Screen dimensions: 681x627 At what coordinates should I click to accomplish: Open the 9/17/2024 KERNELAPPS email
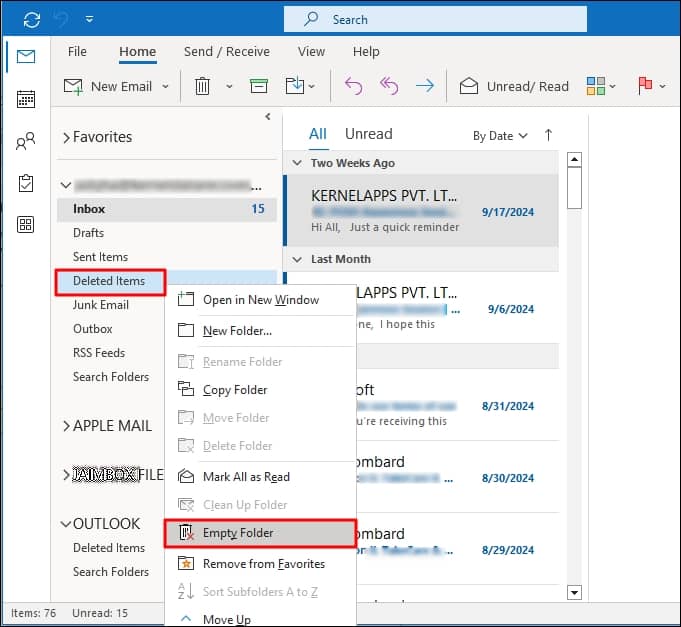click(422, 211)
